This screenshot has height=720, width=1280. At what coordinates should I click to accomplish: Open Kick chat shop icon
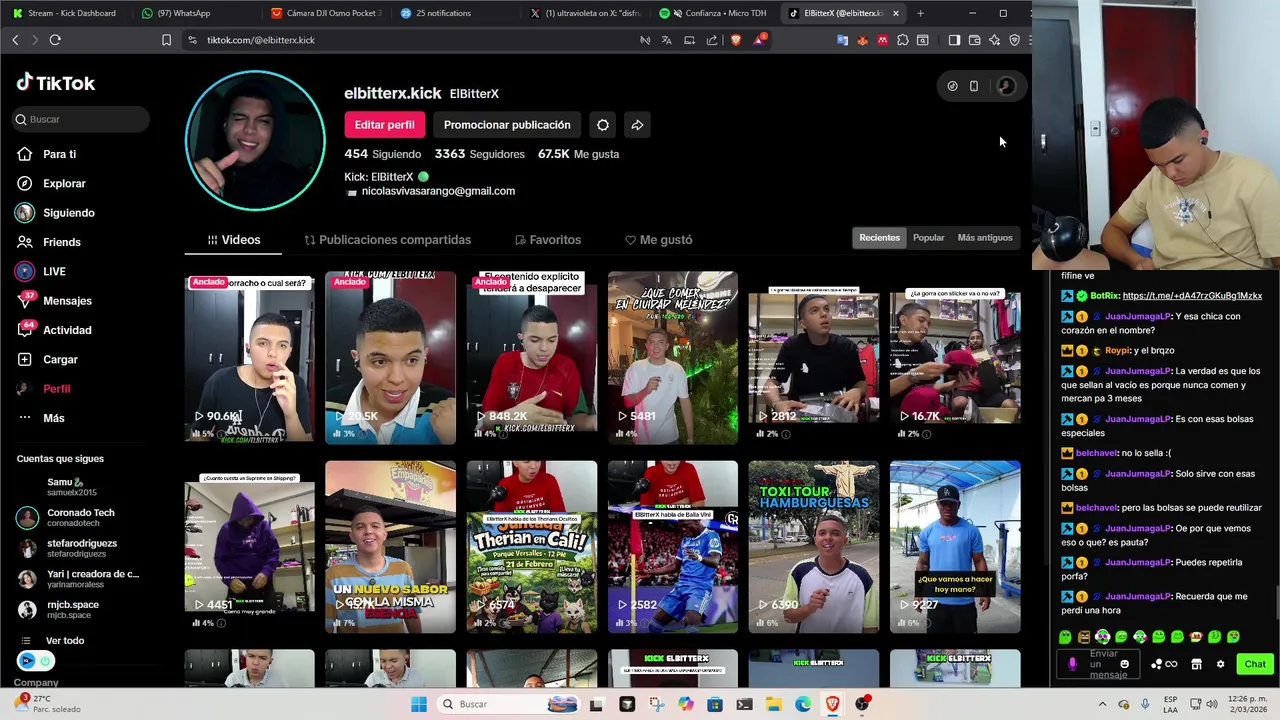[1196, 664]
